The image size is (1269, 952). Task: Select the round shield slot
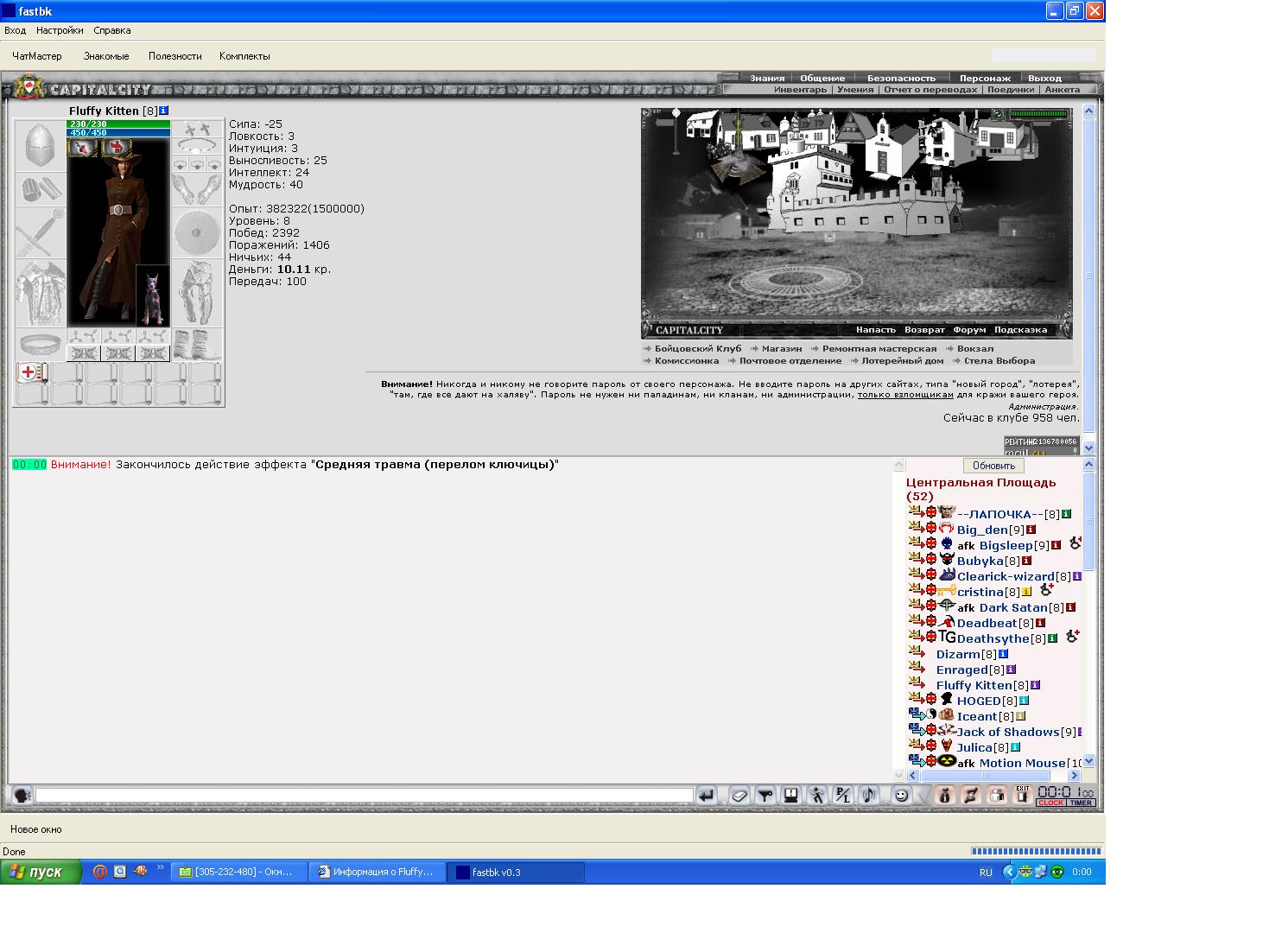(x=198, y=232)
